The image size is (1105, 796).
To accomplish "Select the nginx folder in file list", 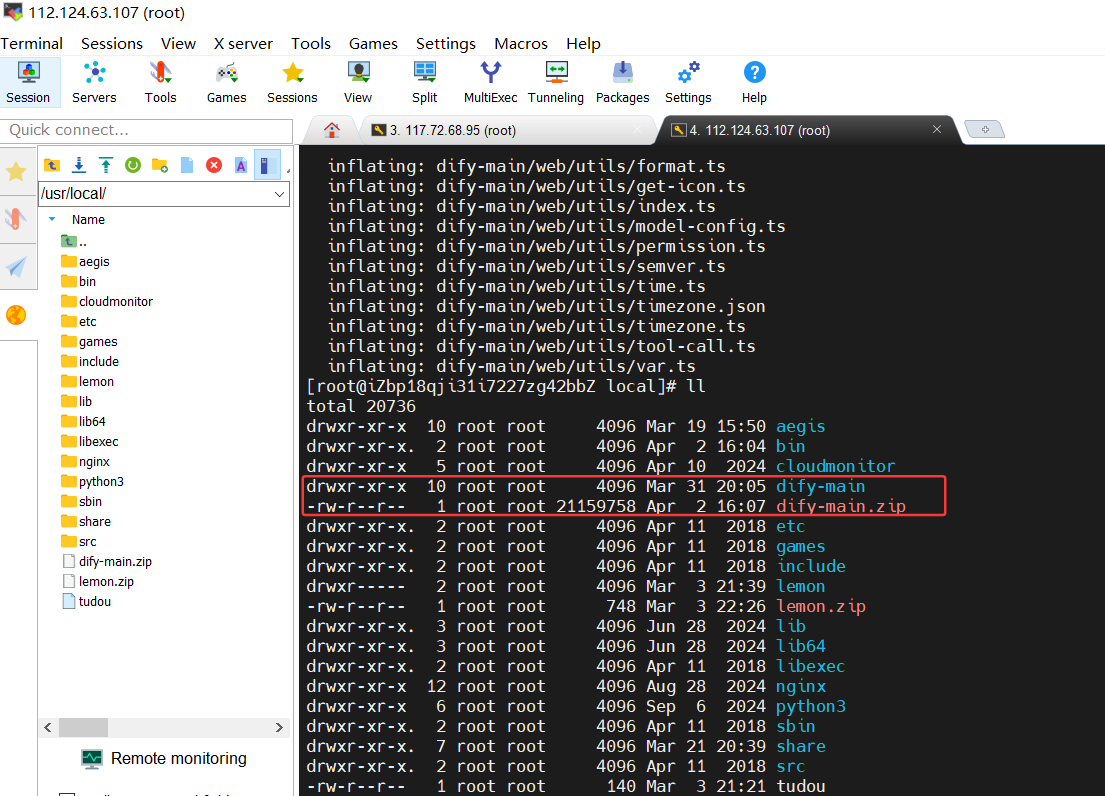I will [x=86, y=461].
